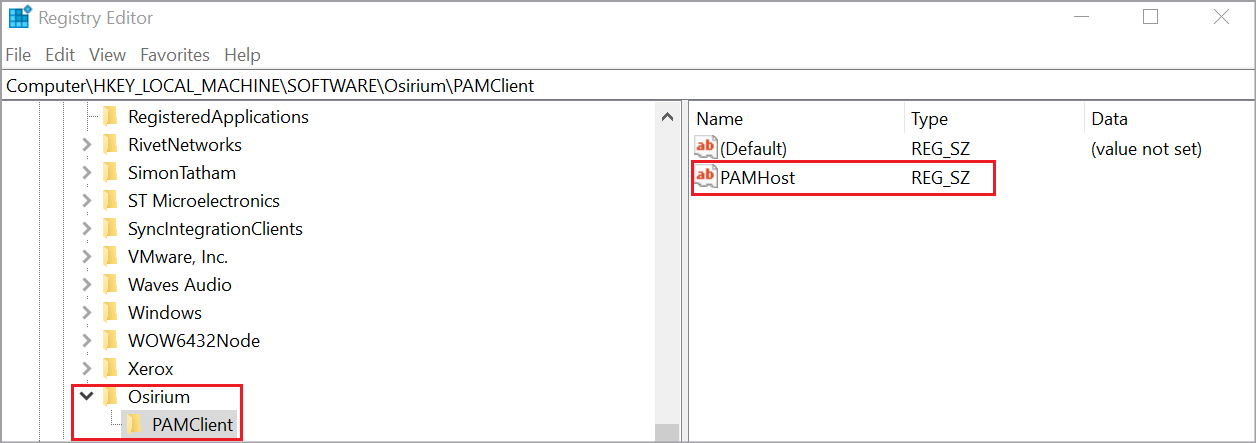1256x443 pixels.
Task: Click the registry path address bar
Action: [x=600, y=86]
